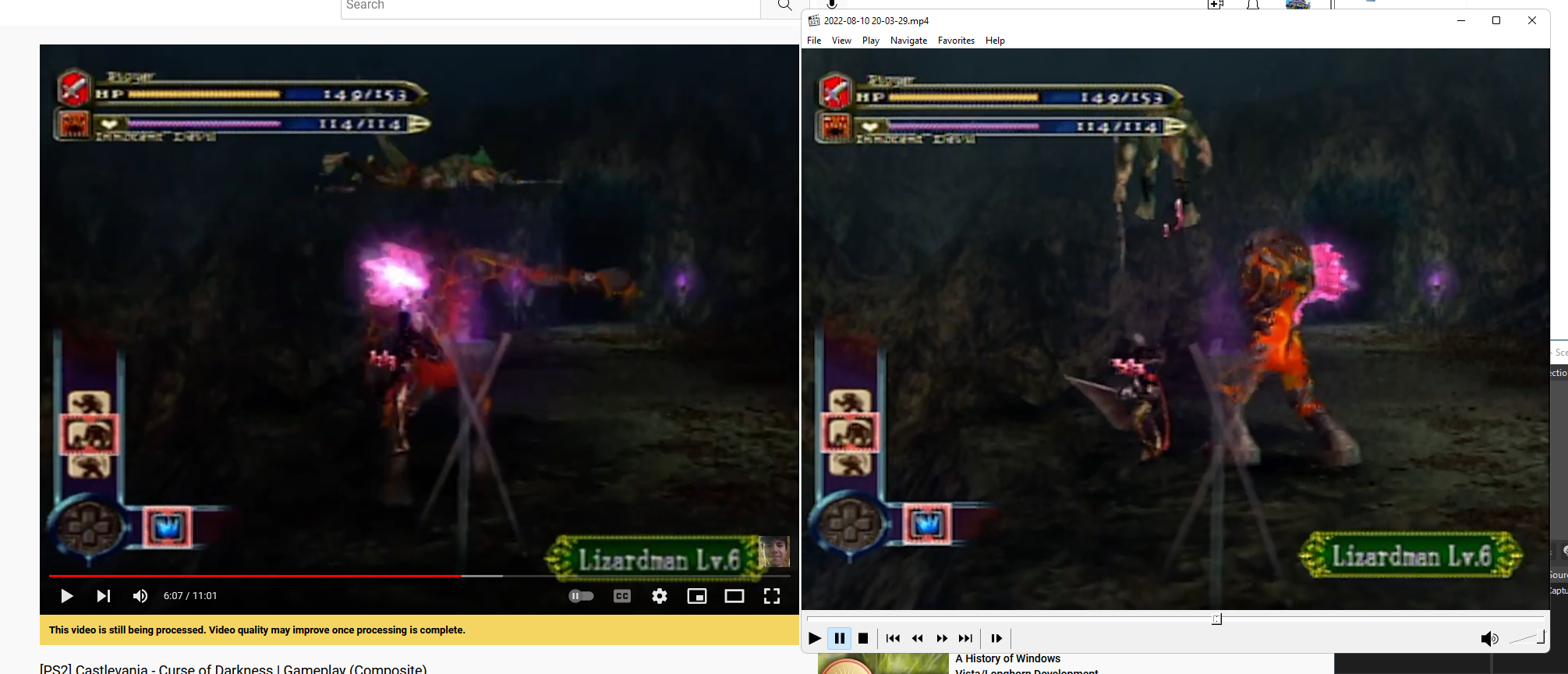The image size is (1568, 674).
Task: Mute the YouTube video volume
Action: click(140, 596)
